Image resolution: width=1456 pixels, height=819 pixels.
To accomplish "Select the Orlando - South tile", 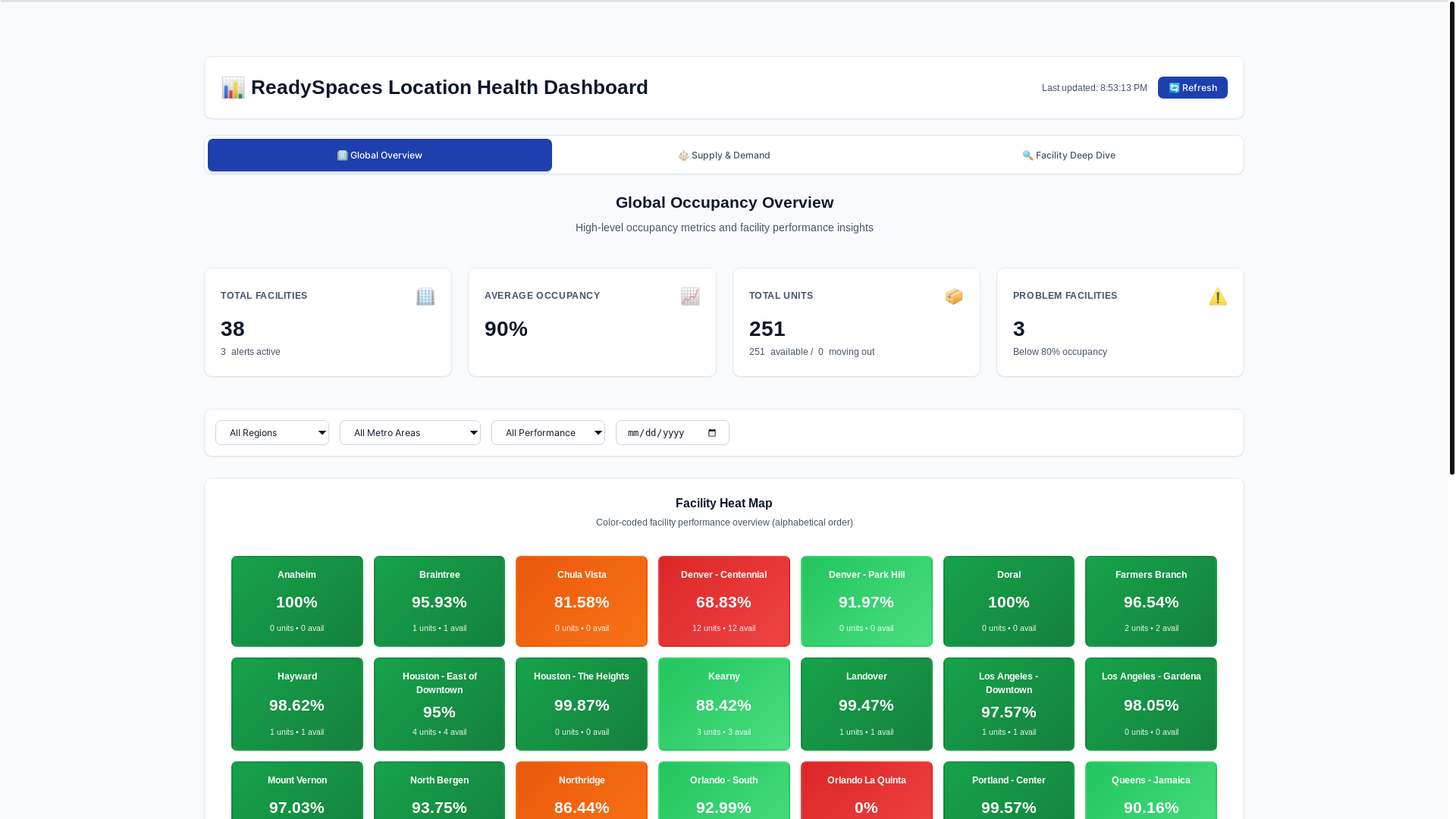I will 724,790.
